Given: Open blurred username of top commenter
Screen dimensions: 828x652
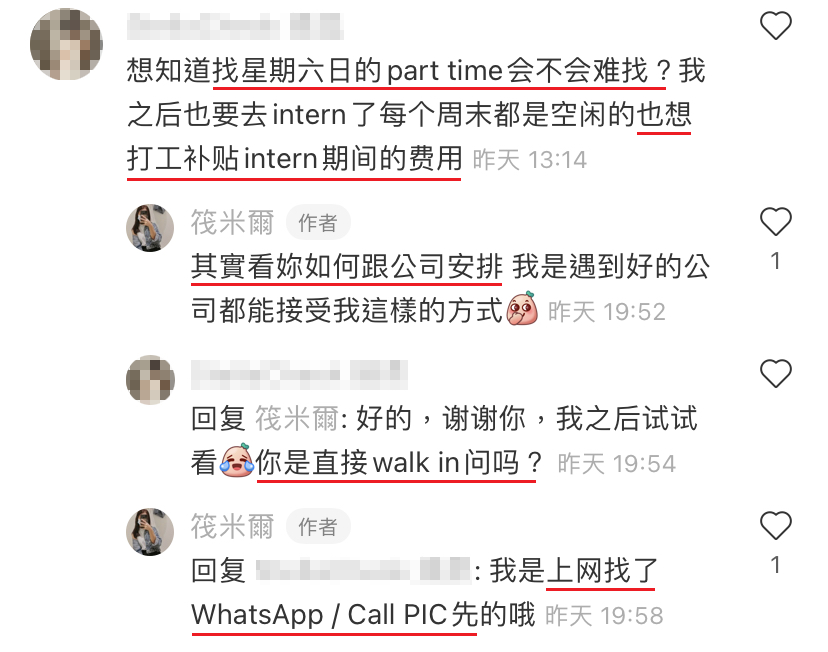Looking at the screenshot, I should pyautogui.click(x=236, y=26).
